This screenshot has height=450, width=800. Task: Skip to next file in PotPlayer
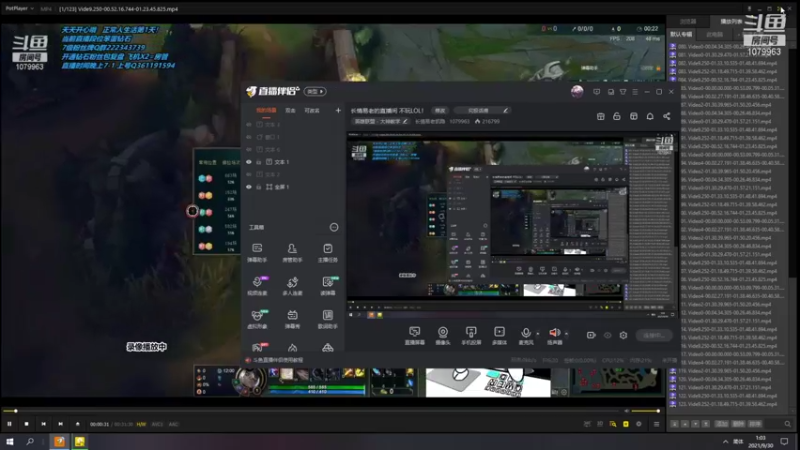click(x=60, y=424)
